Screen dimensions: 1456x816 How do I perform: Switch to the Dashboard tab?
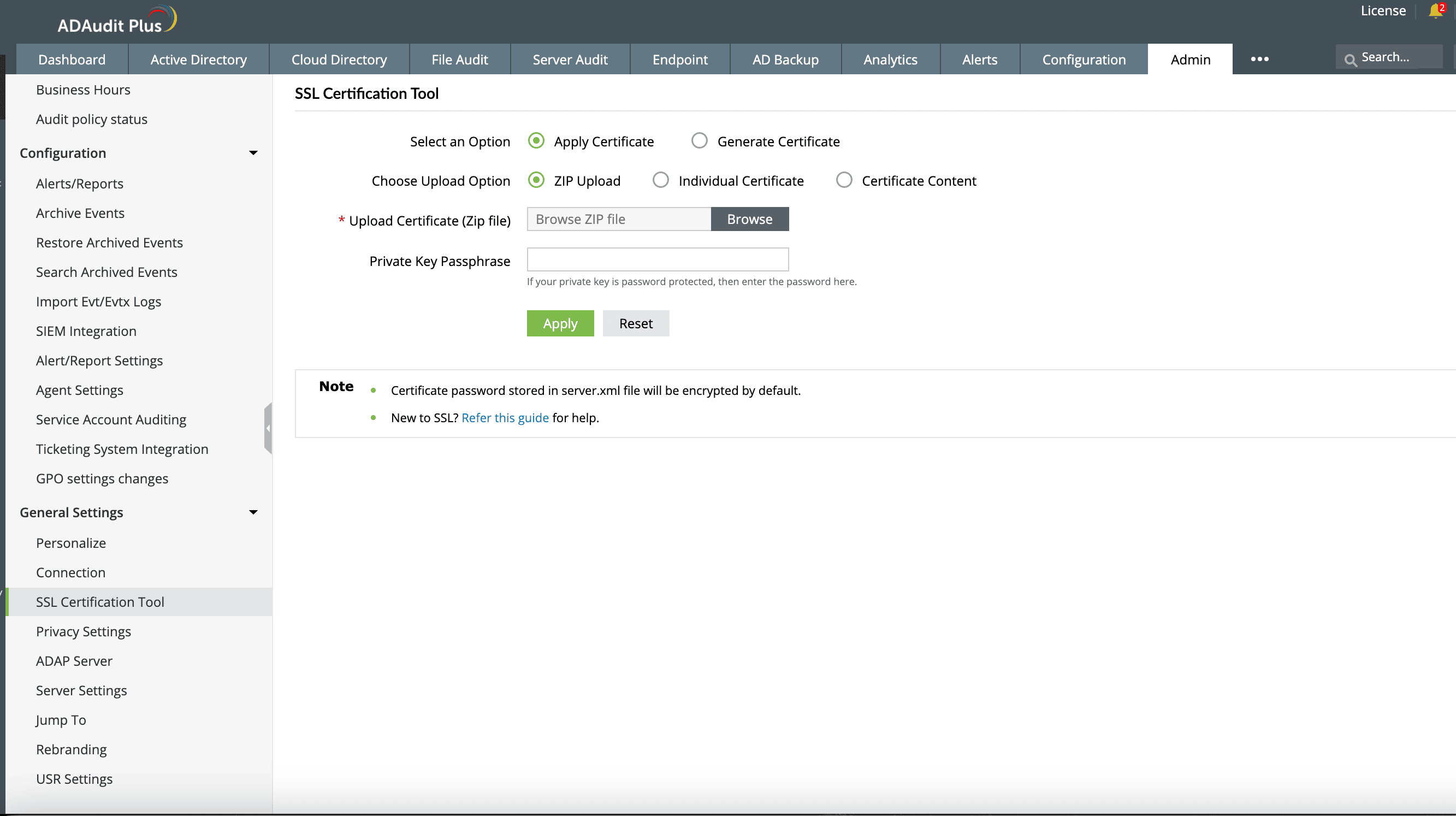tap(72, 60)
